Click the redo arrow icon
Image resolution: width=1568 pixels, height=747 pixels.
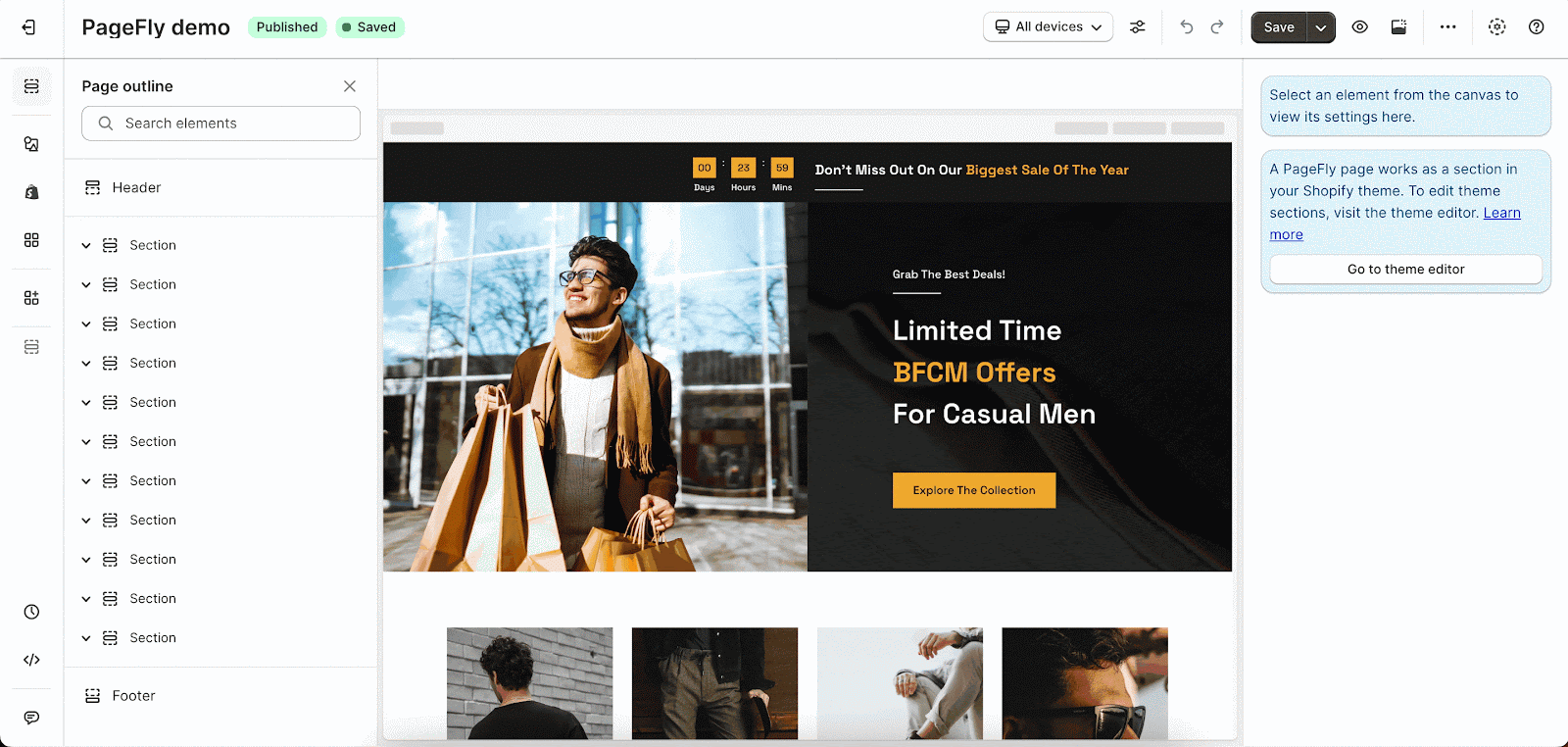coord(1217,27)
